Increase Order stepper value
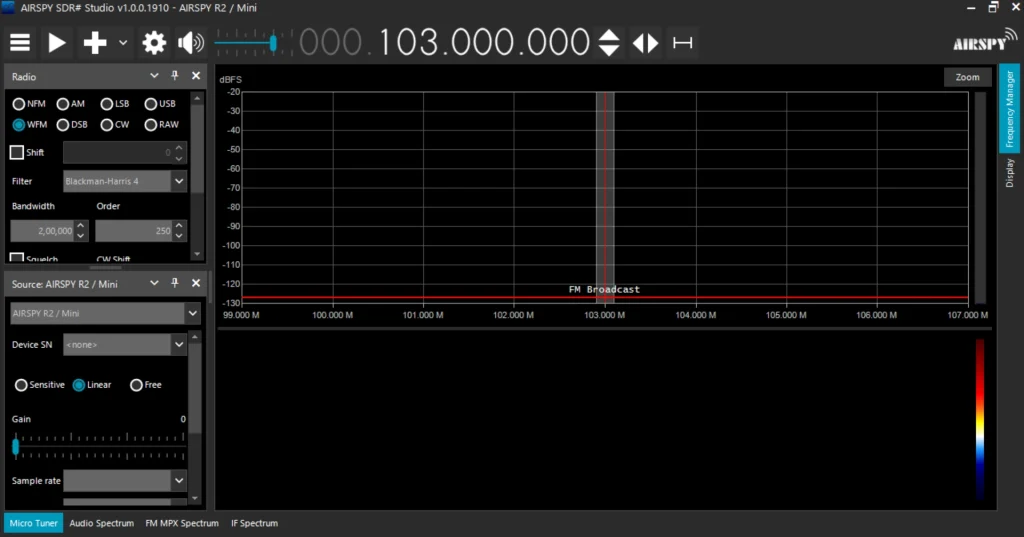Viewport: 1024px width, 537px height. [179, 225]
